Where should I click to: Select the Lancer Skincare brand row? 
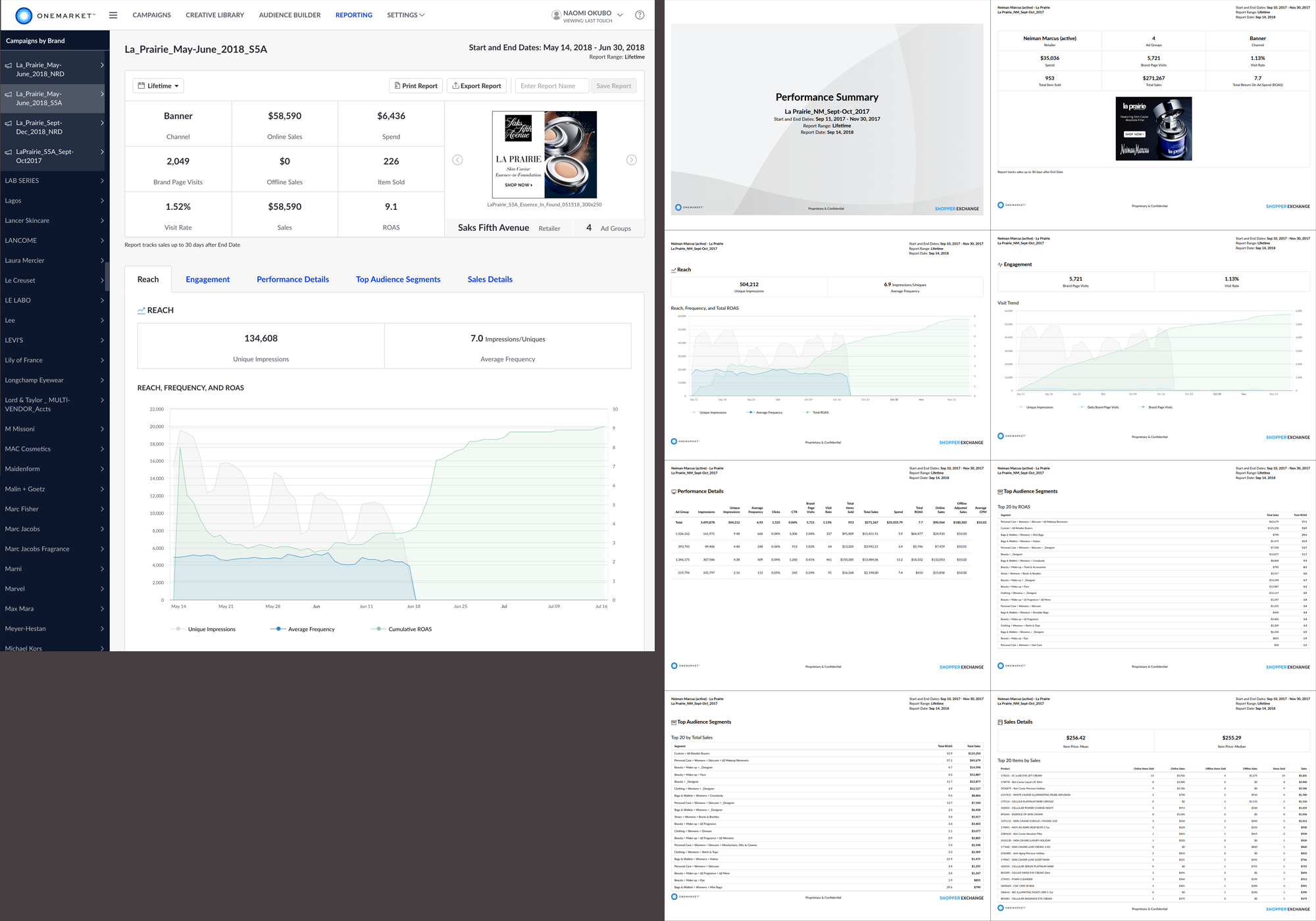pos(55,221)
